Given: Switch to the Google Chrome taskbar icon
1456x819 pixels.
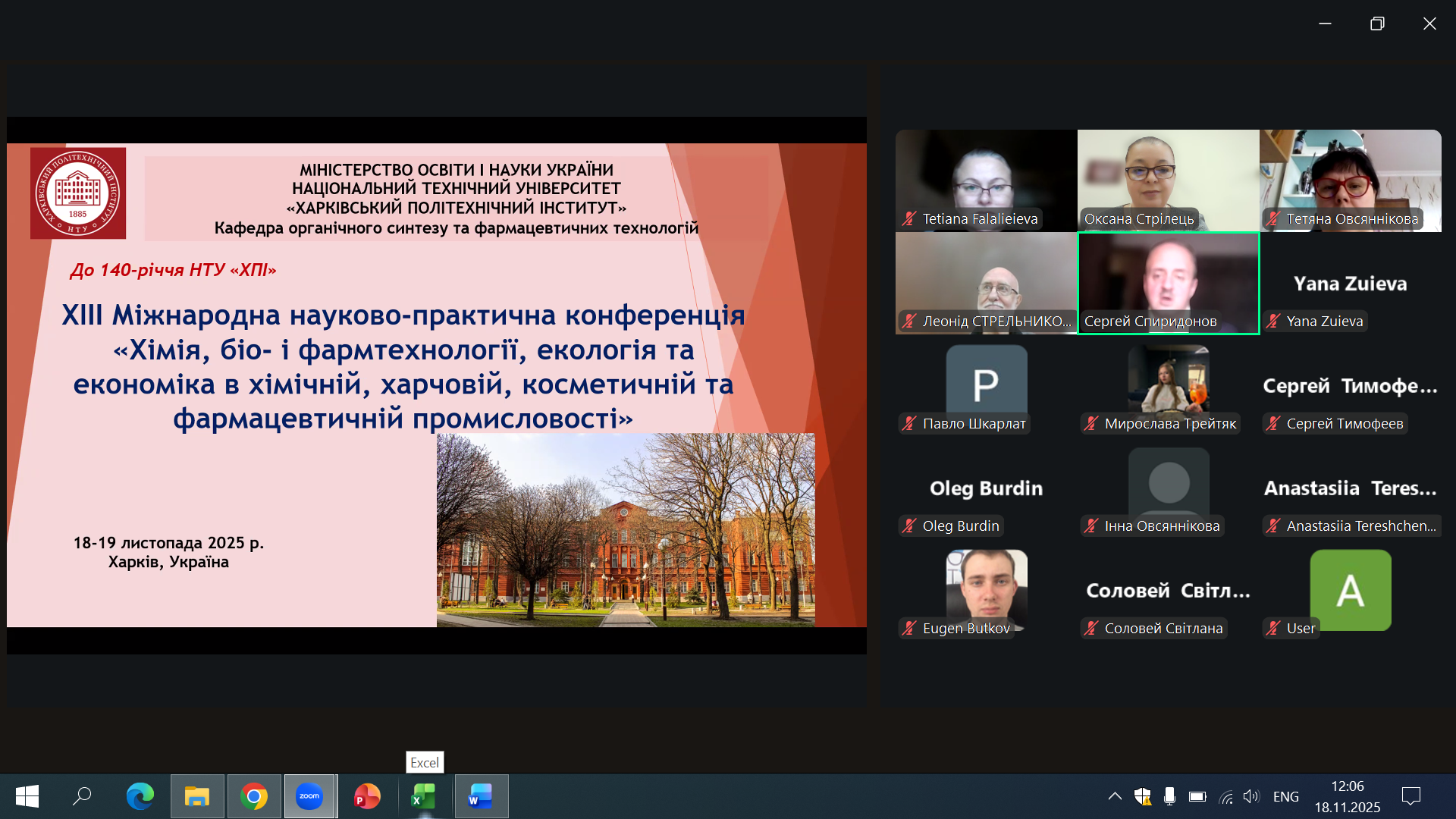Looking at the screenshot, I should tap(254, 796).
